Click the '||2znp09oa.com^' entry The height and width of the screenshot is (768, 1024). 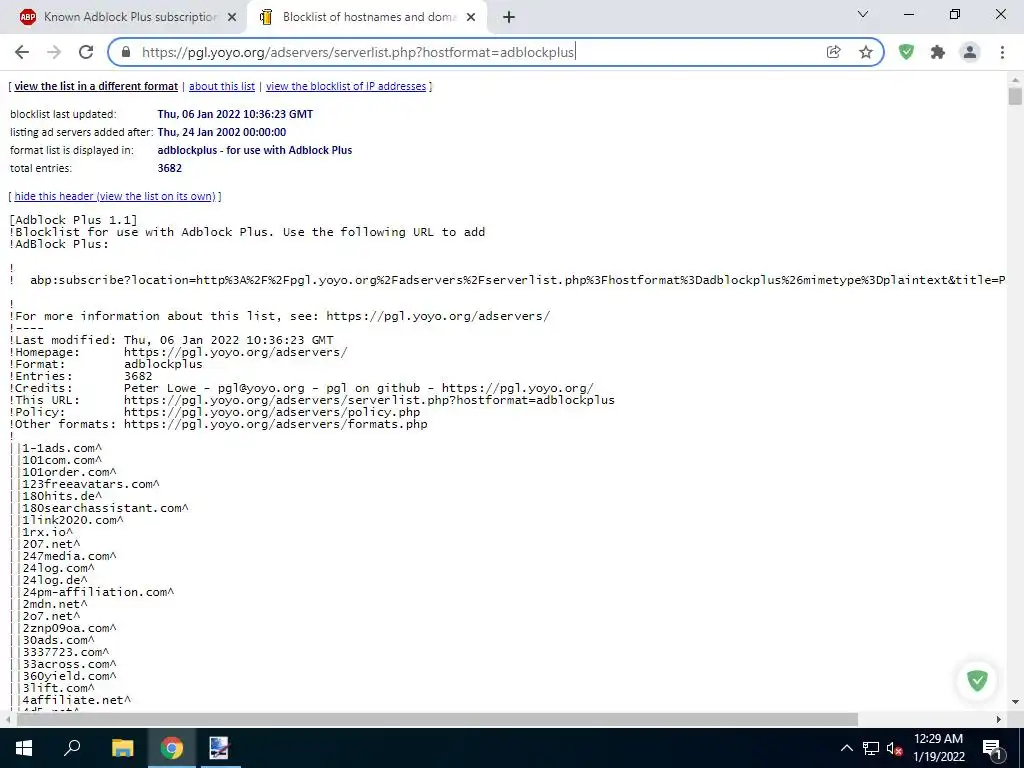[x=63, y=628]
